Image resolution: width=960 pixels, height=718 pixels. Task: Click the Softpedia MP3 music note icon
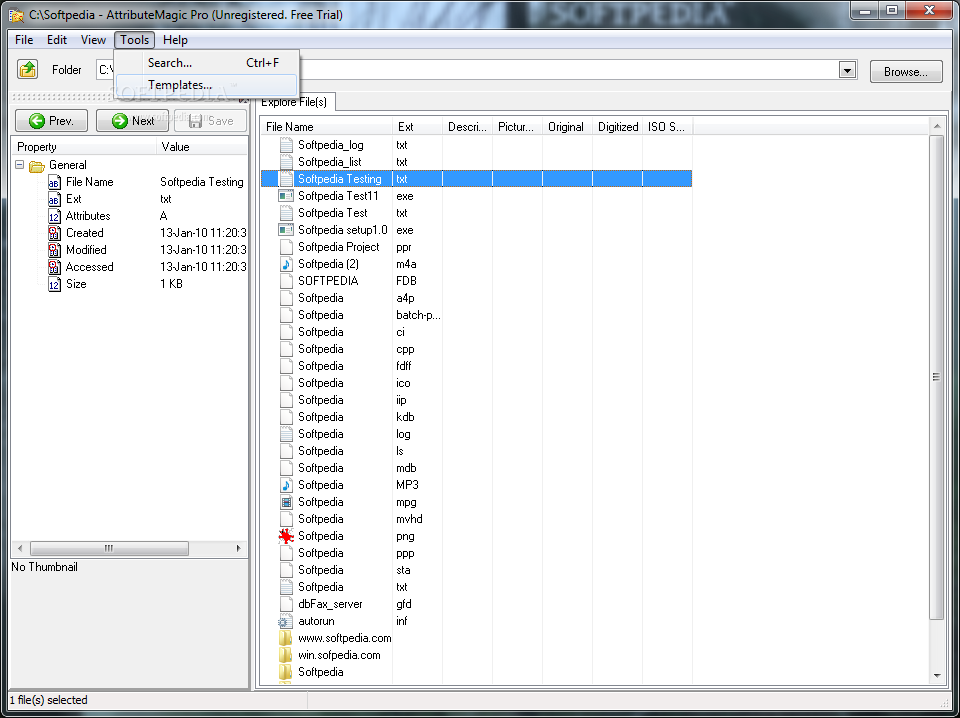pyautogui.click(x=286, y=485)
